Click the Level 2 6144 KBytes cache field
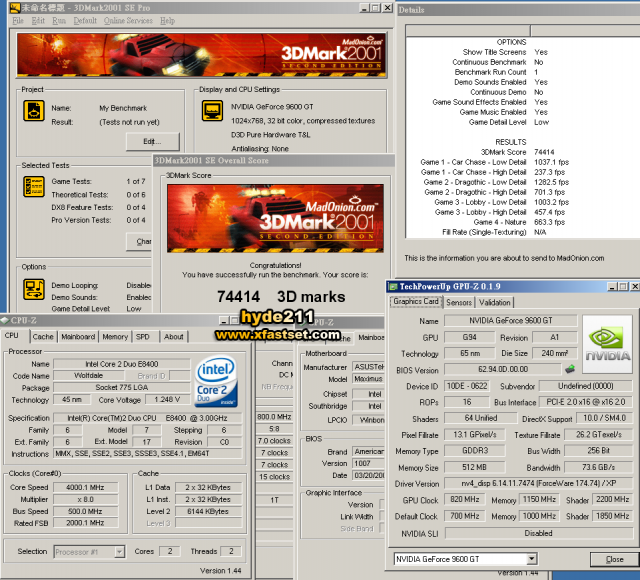The width and height of the screenshot is (640, 580). click(208, 511)
